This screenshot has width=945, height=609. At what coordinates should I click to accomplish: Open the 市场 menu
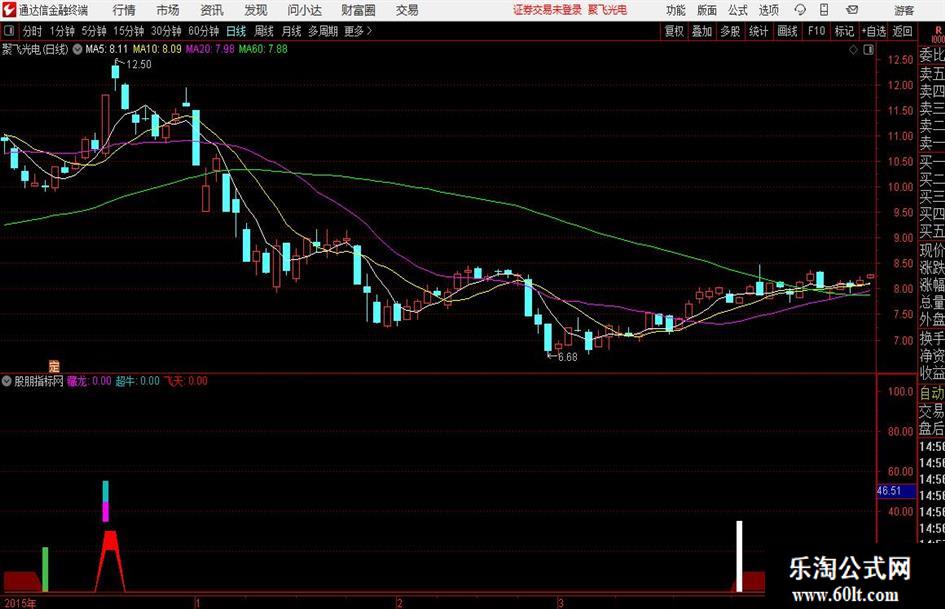coord(168,10)
